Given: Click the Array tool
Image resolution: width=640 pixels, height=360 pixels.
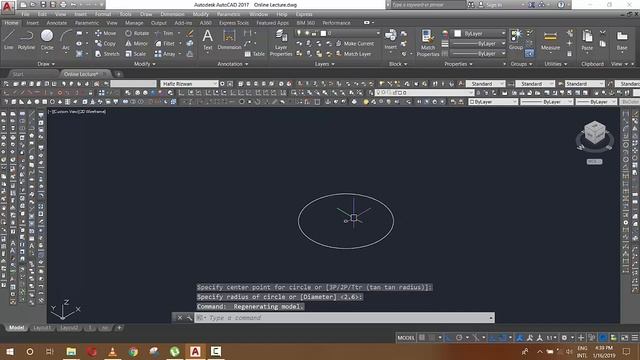Looking at the screenshot, I should pos(165,53).
